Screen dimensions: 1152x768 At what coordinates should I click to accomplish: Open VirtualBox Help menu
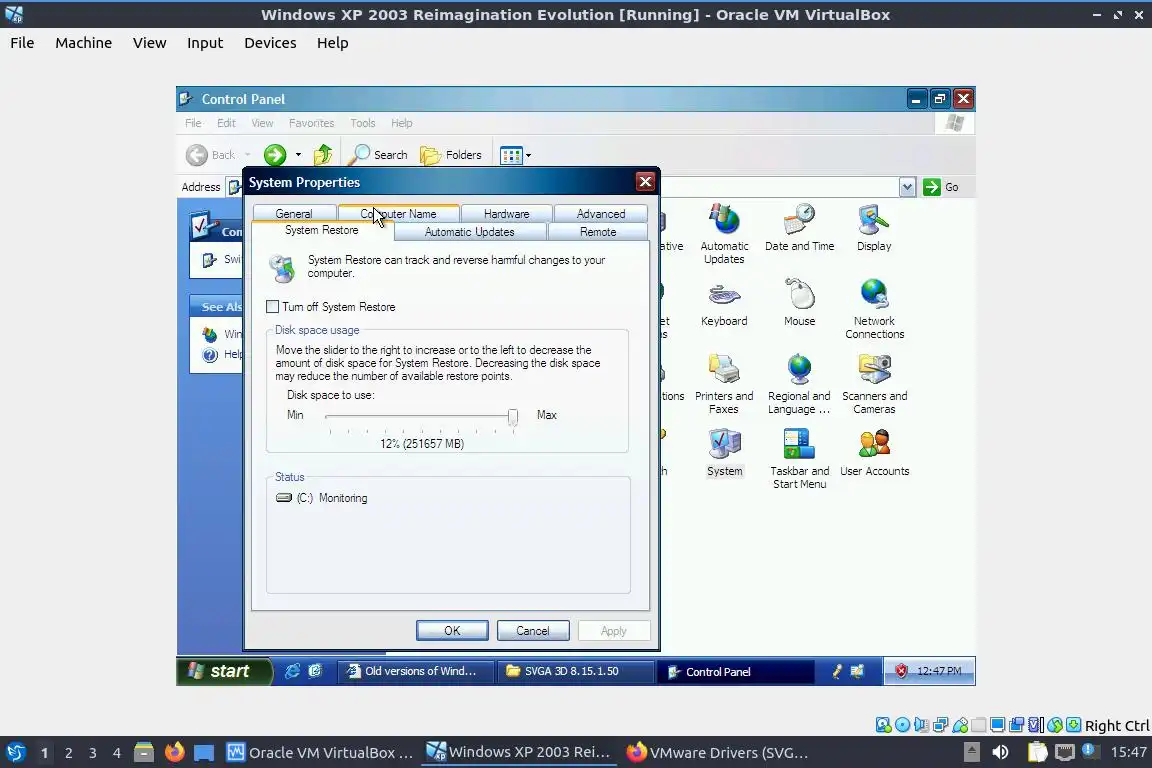pos(332,43)
